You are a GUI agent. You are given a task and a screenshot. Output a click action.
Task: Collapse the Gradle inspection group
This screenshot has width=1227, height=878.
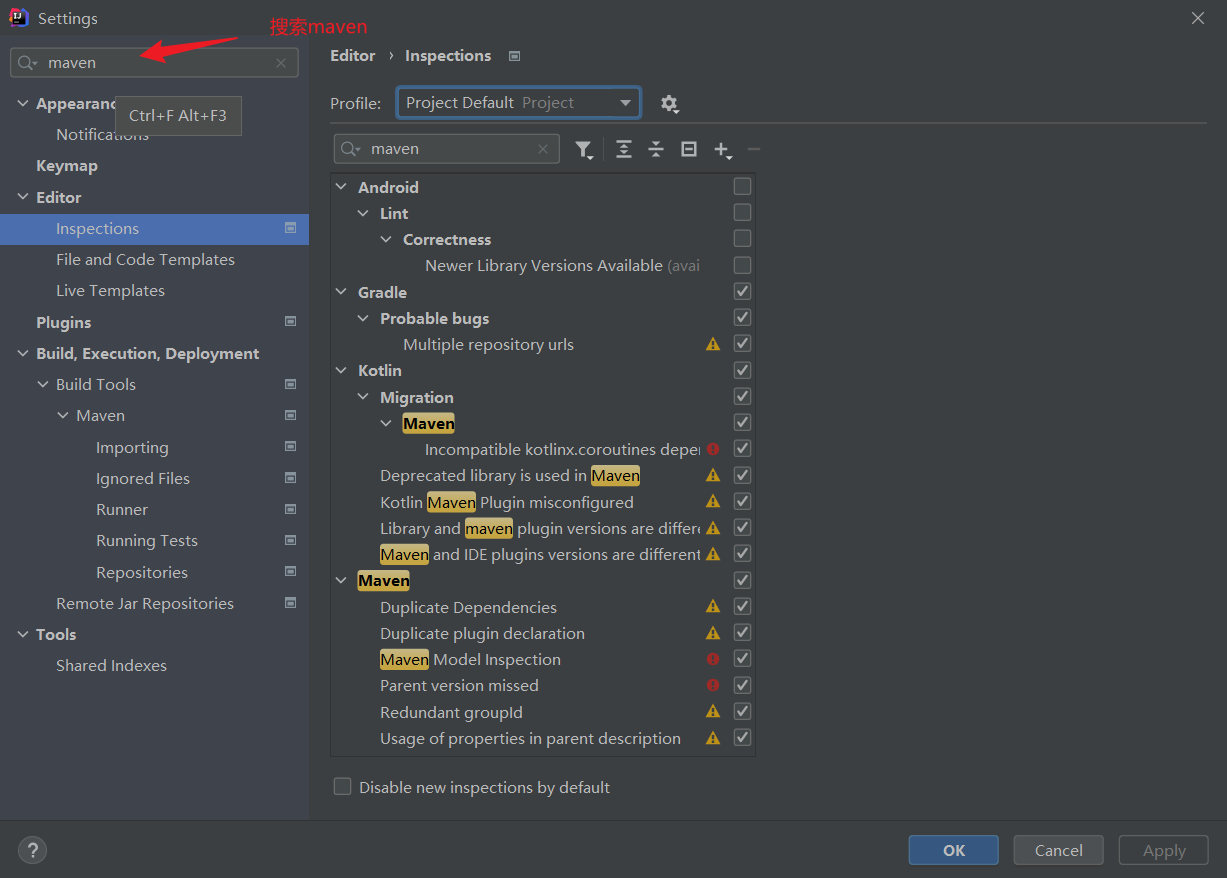(x=342, y=292)
